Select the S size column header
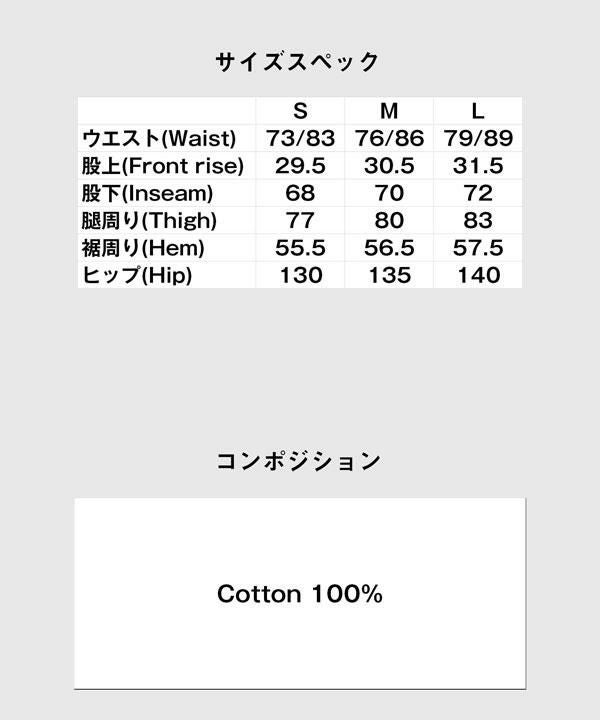This screenshot has height=720, width=600. tap(300, 111)
